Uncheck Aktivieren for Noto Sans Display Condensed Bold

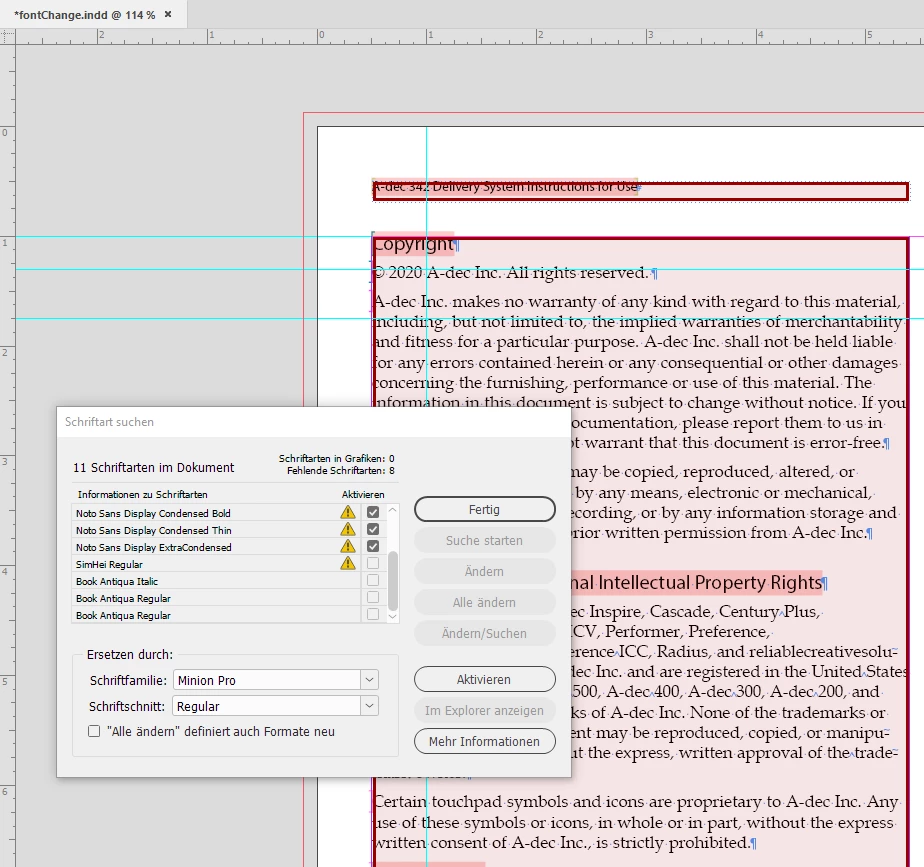(373, 512)
